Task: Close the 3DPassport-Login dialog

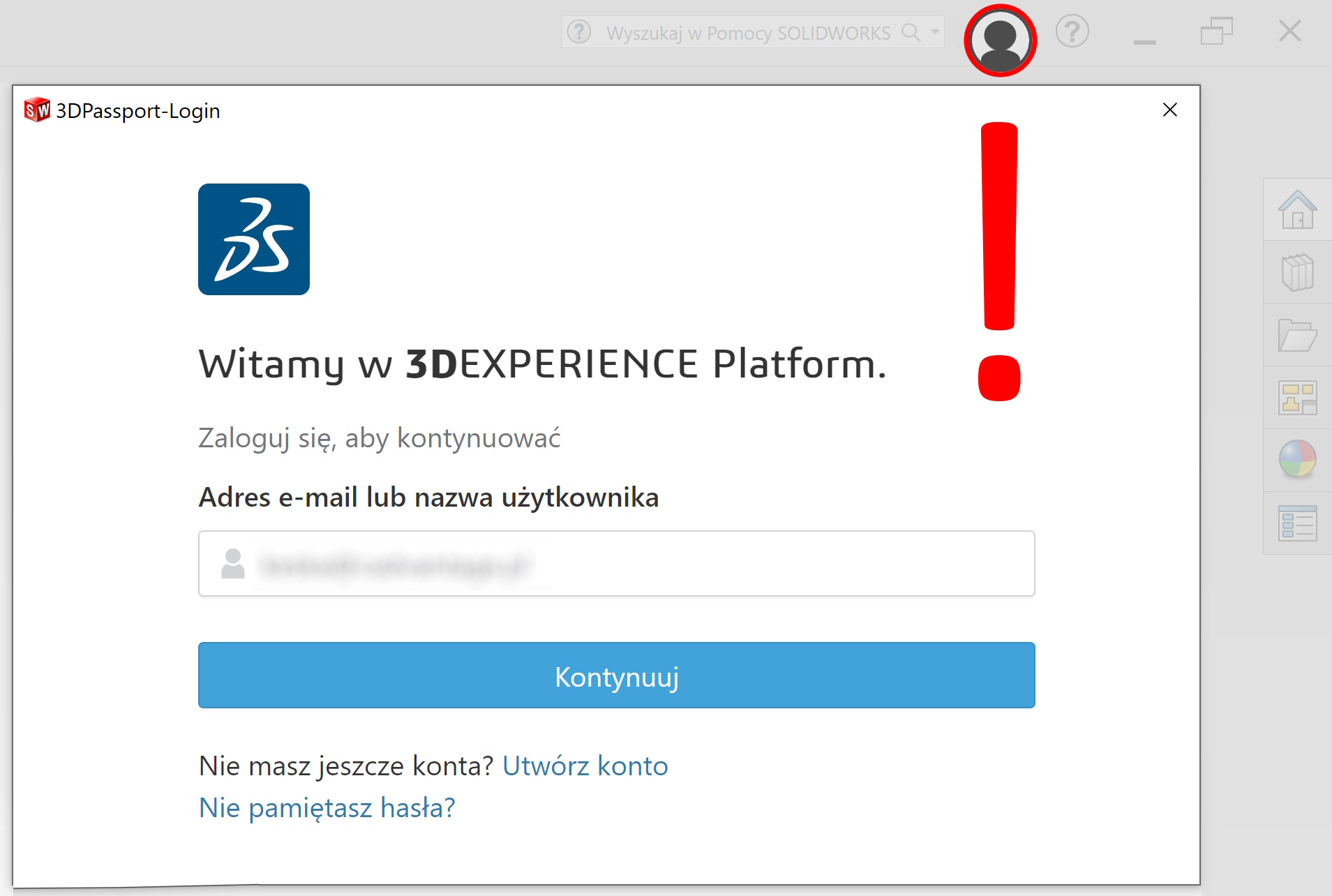Action: coord(1170,110)
